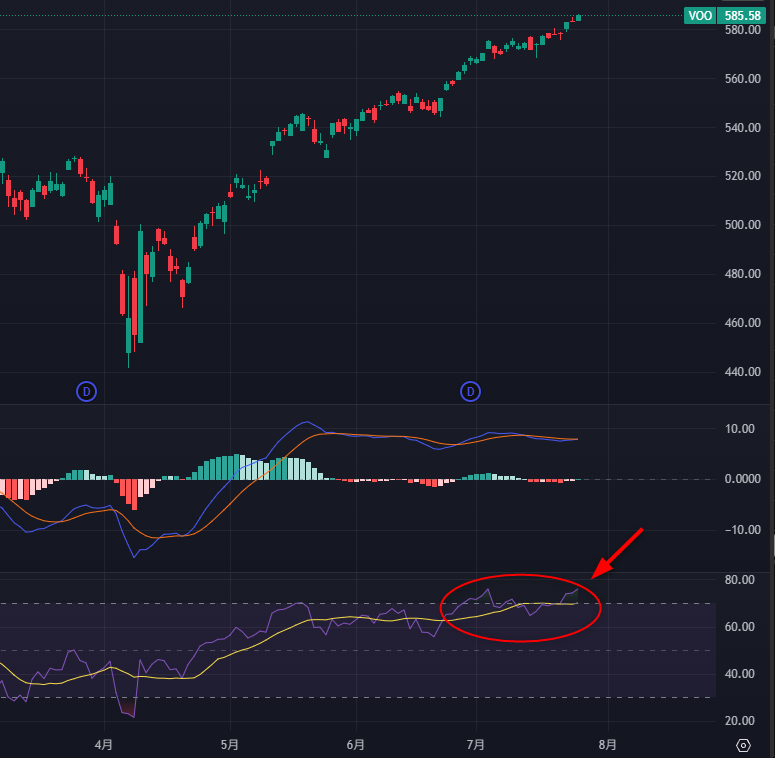Click the 6月 time axis label
Viewport: 775px width, 758px height.
pos(355,745)
